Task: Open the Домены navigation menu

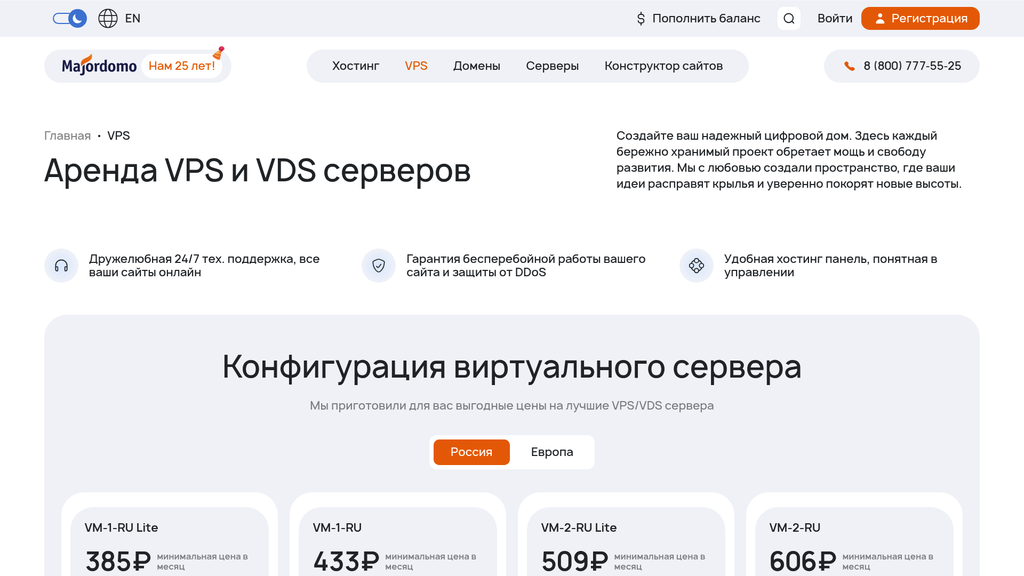Action: pyautogui.click(x=477, y=65)
